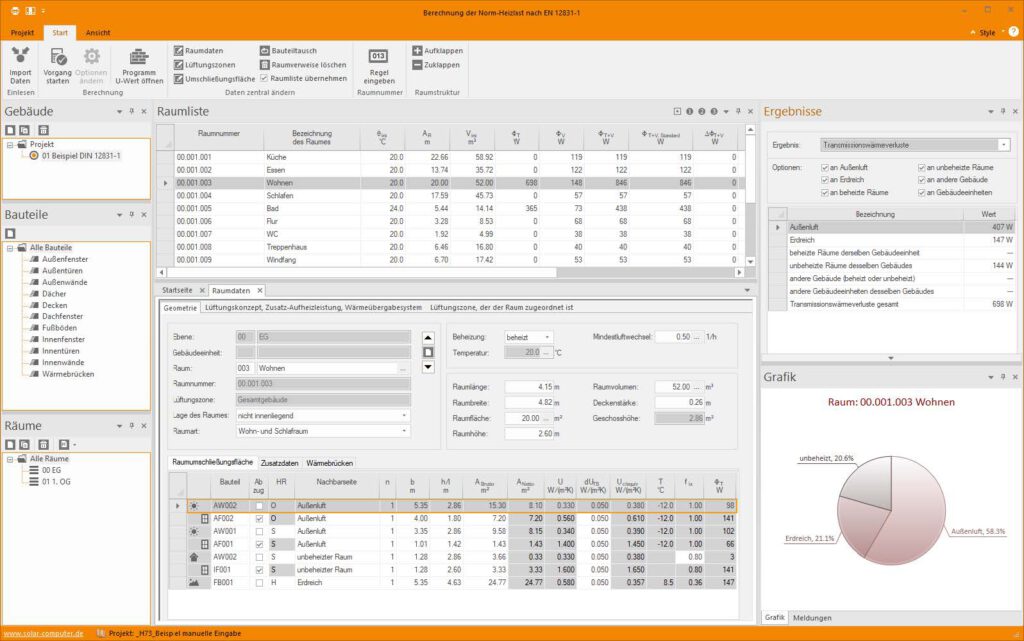Open the Wärmebrücken sub-tab
The width and height of the screenshot is (1024, 641).
tap(330, 463)
